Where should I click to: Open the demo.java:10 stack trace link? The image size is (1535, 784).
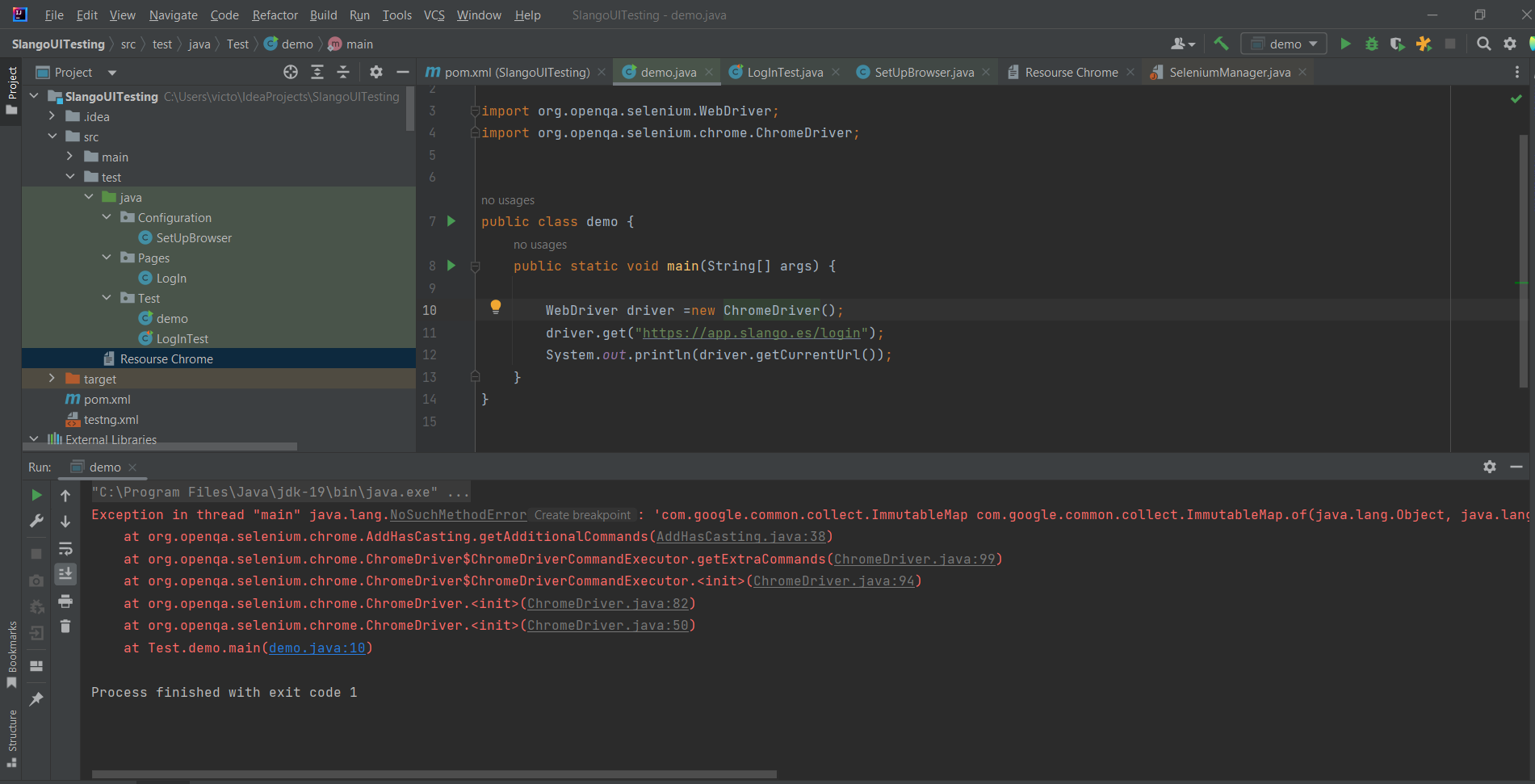point(317,648)
